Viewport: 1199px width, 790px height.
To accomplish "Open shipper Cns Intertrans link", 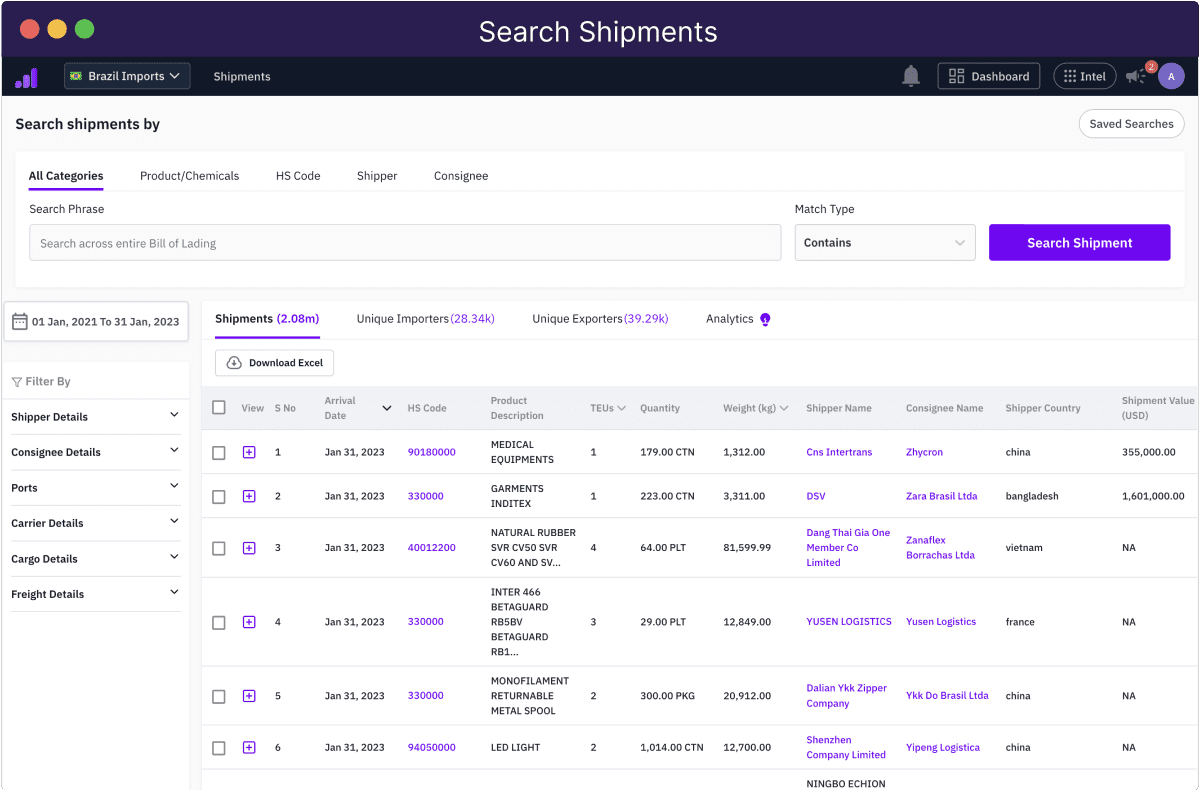I will (839, 452).
